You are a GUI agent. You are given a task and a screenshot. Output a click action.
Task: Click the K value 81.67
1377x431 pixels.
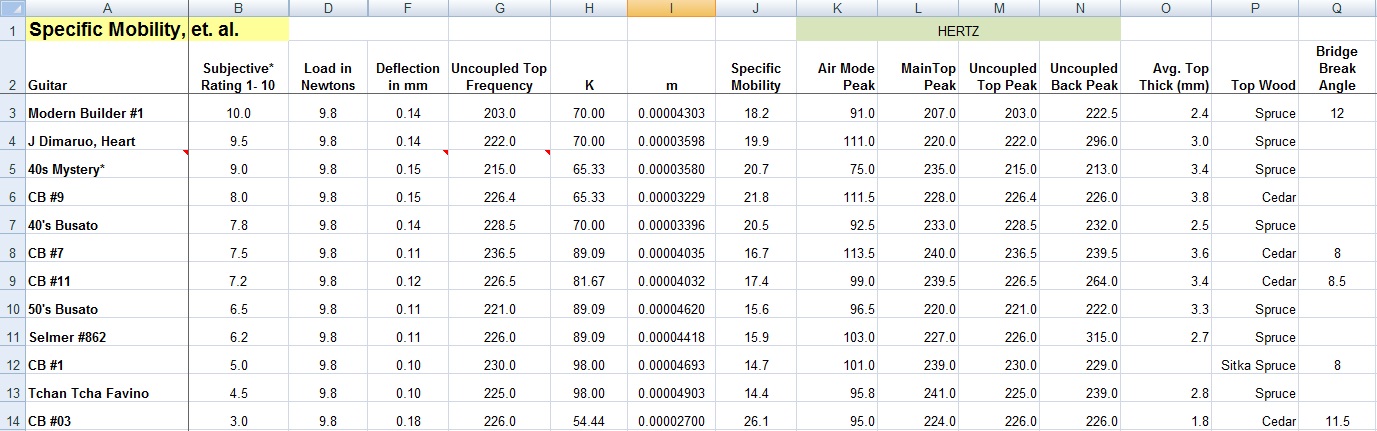tap(589, 281)
